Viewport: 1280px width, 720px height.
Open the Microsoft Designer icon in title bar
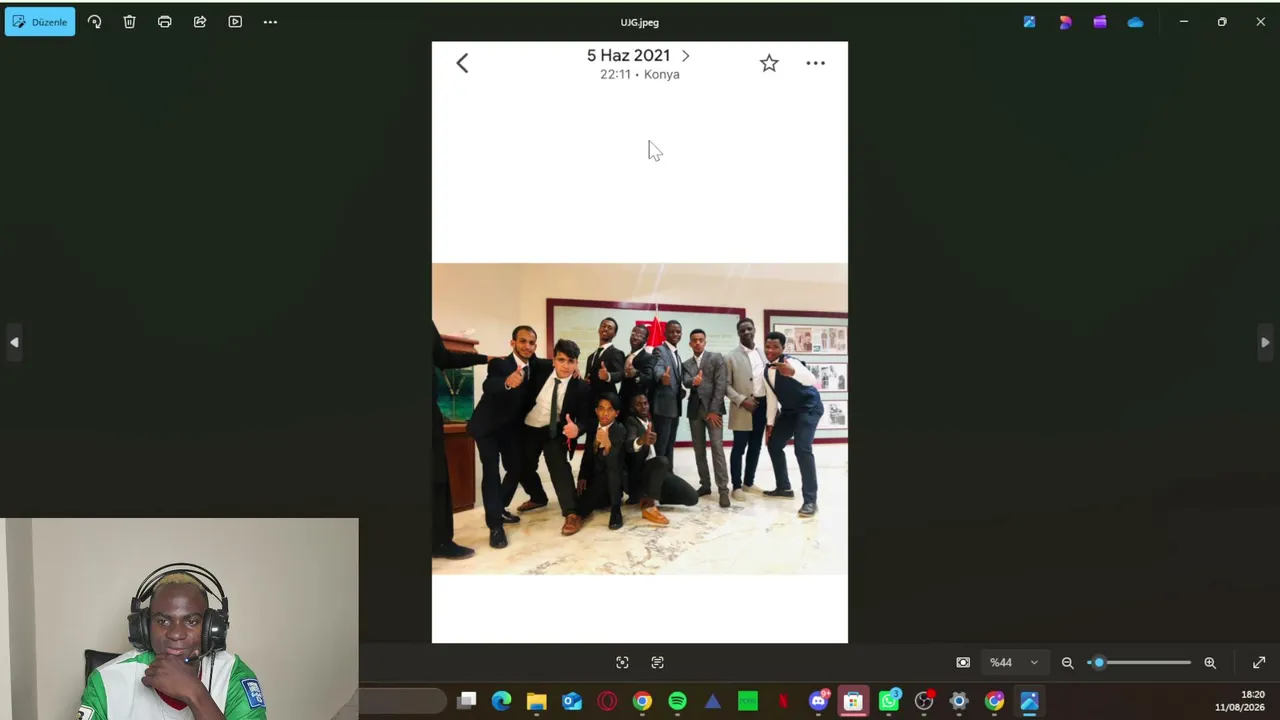click(x=1065, y=22)
